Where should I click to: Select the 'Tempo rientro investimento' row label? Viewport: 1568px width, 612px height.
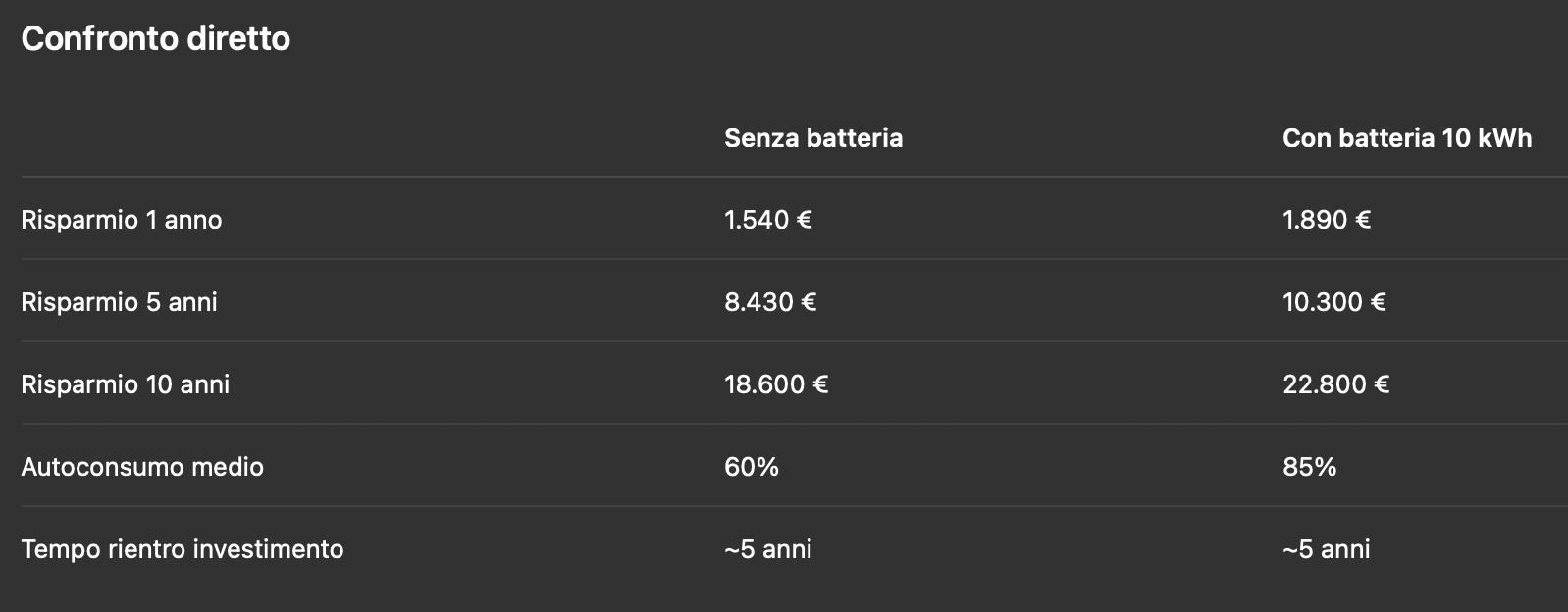pos(182,549)
